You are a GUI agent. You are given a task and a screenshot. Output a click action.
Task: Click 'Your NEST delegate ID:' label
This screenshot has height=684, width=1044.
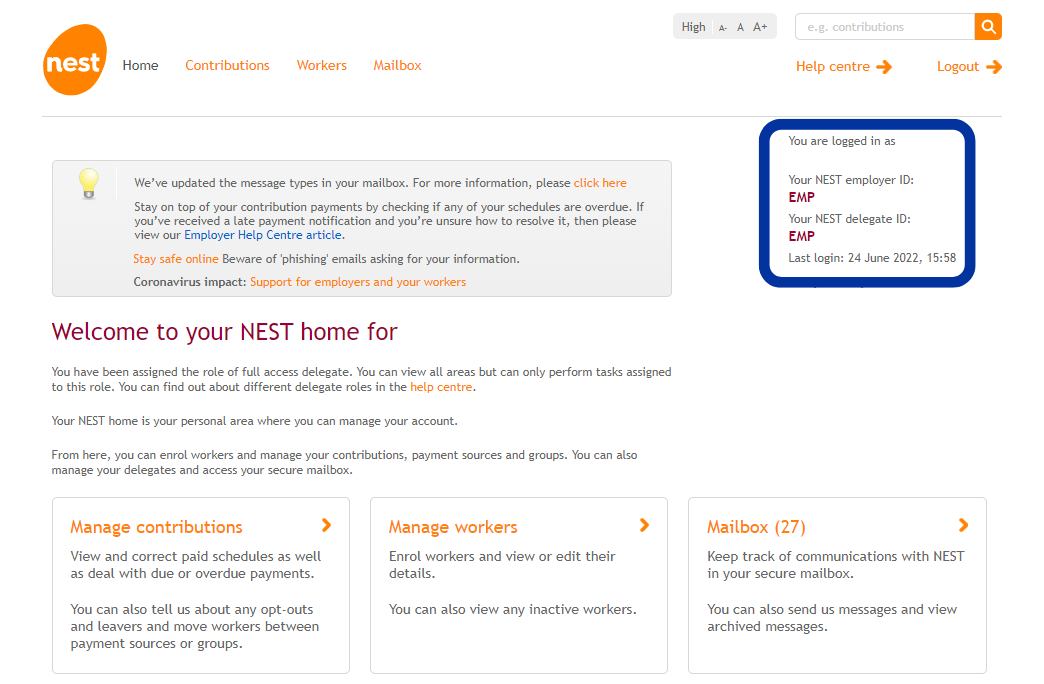pyautogui.click(x=849, y=218)
